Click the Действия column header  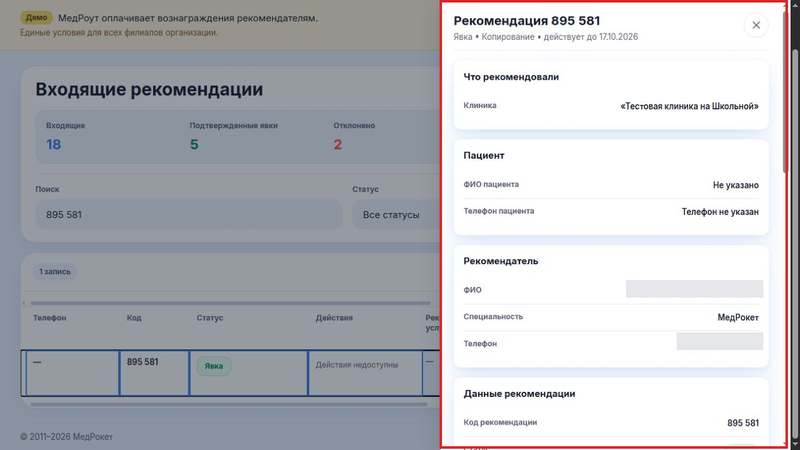[334, 317]
